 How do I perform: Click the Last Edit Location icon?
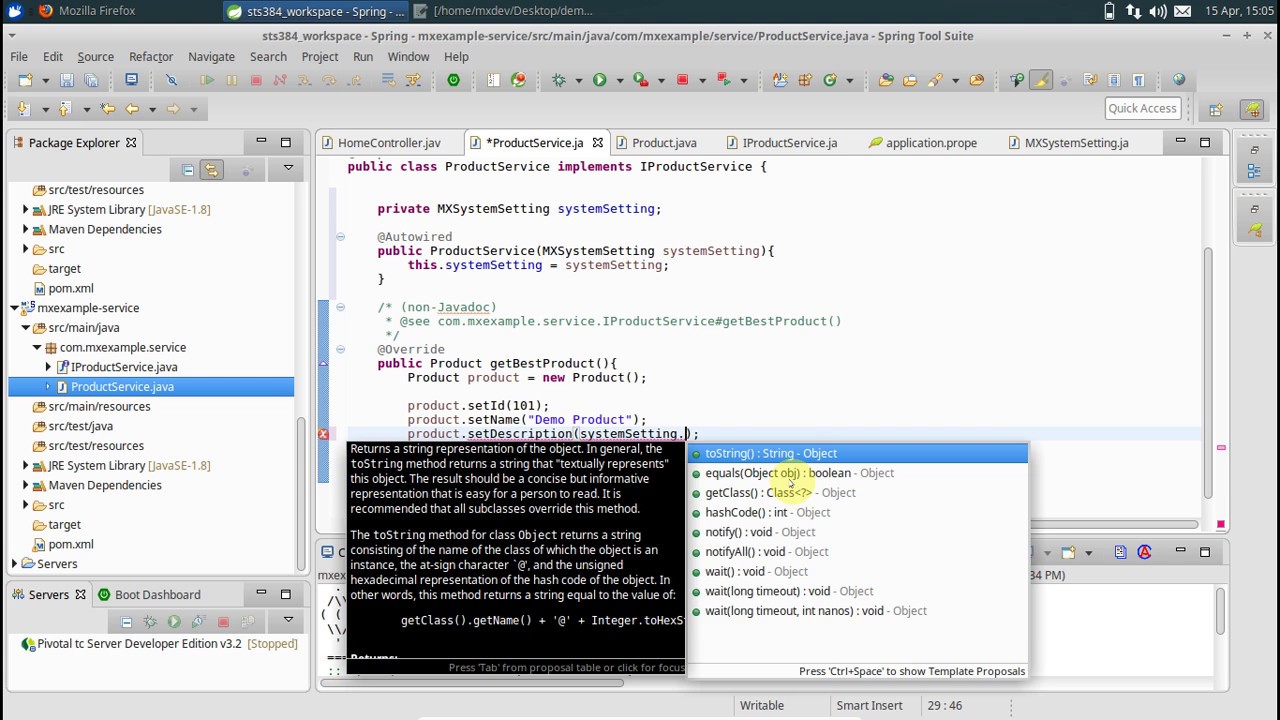(107, 109)
